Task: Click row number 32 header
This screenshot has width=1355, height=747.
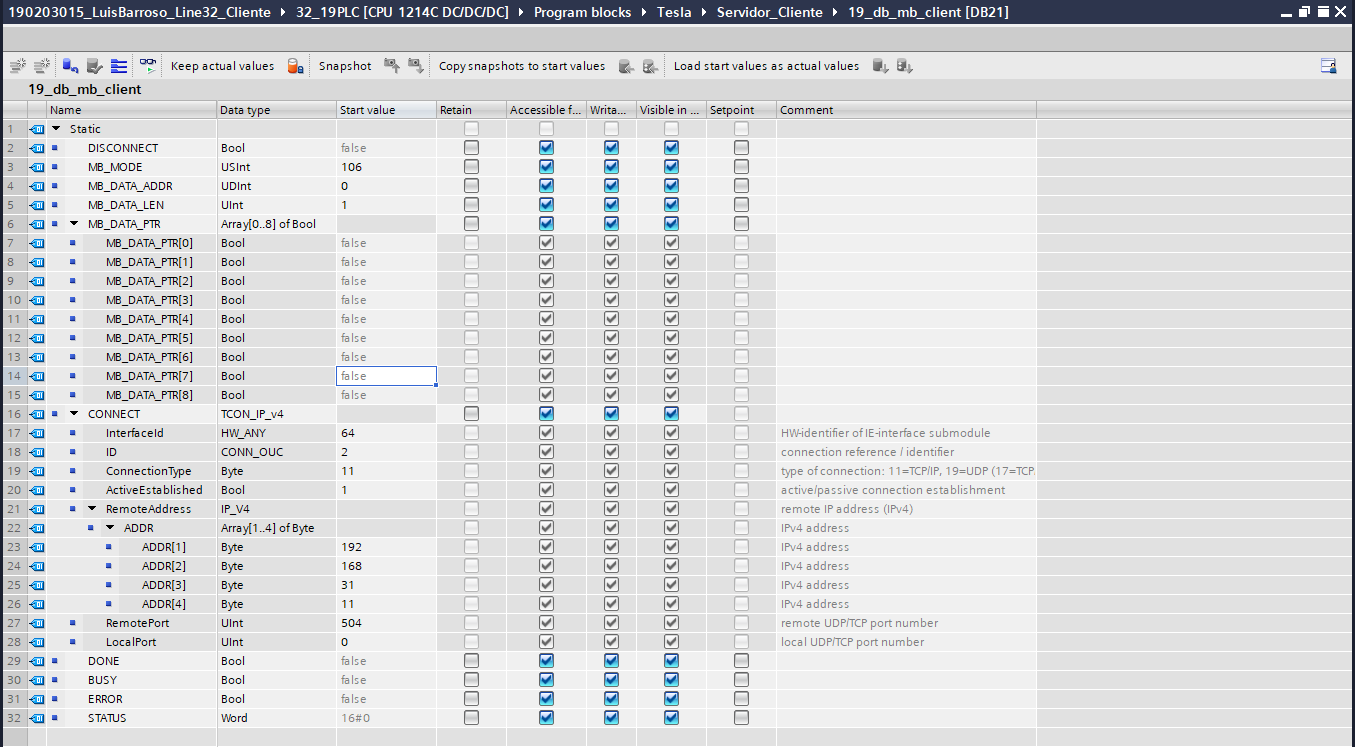Action: 13,718
